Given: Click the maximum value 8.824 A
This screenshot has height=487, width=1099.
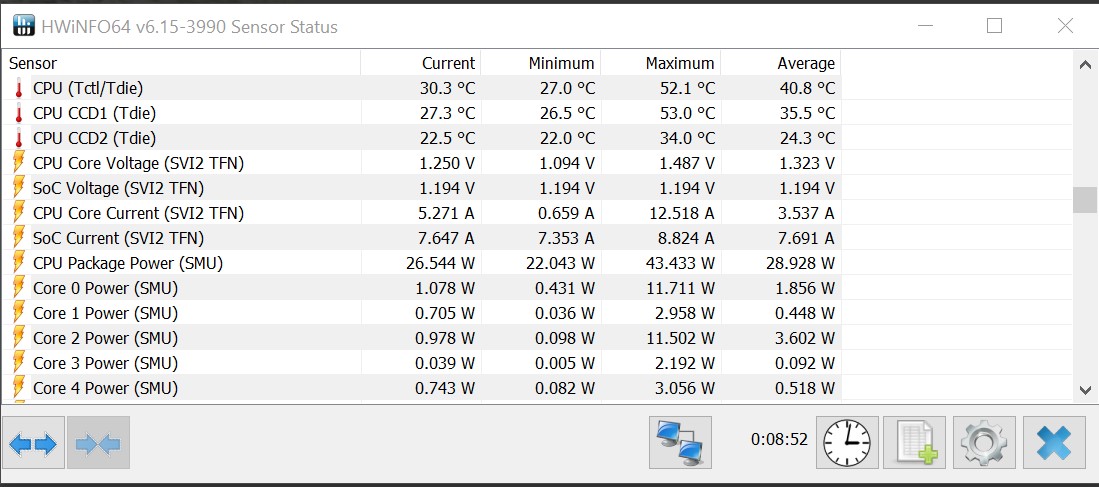Looking at the screenshot, I should coord(685,238).
